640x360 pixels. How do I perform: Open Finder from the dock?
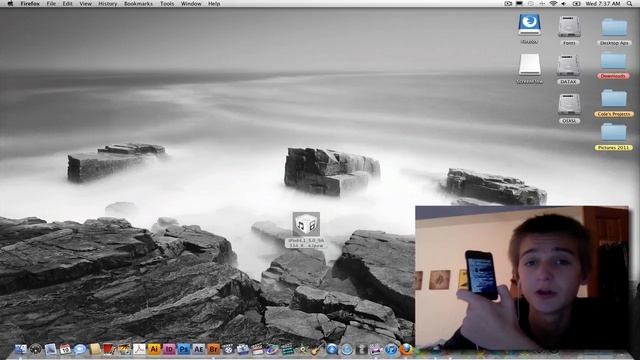point(21,349)
